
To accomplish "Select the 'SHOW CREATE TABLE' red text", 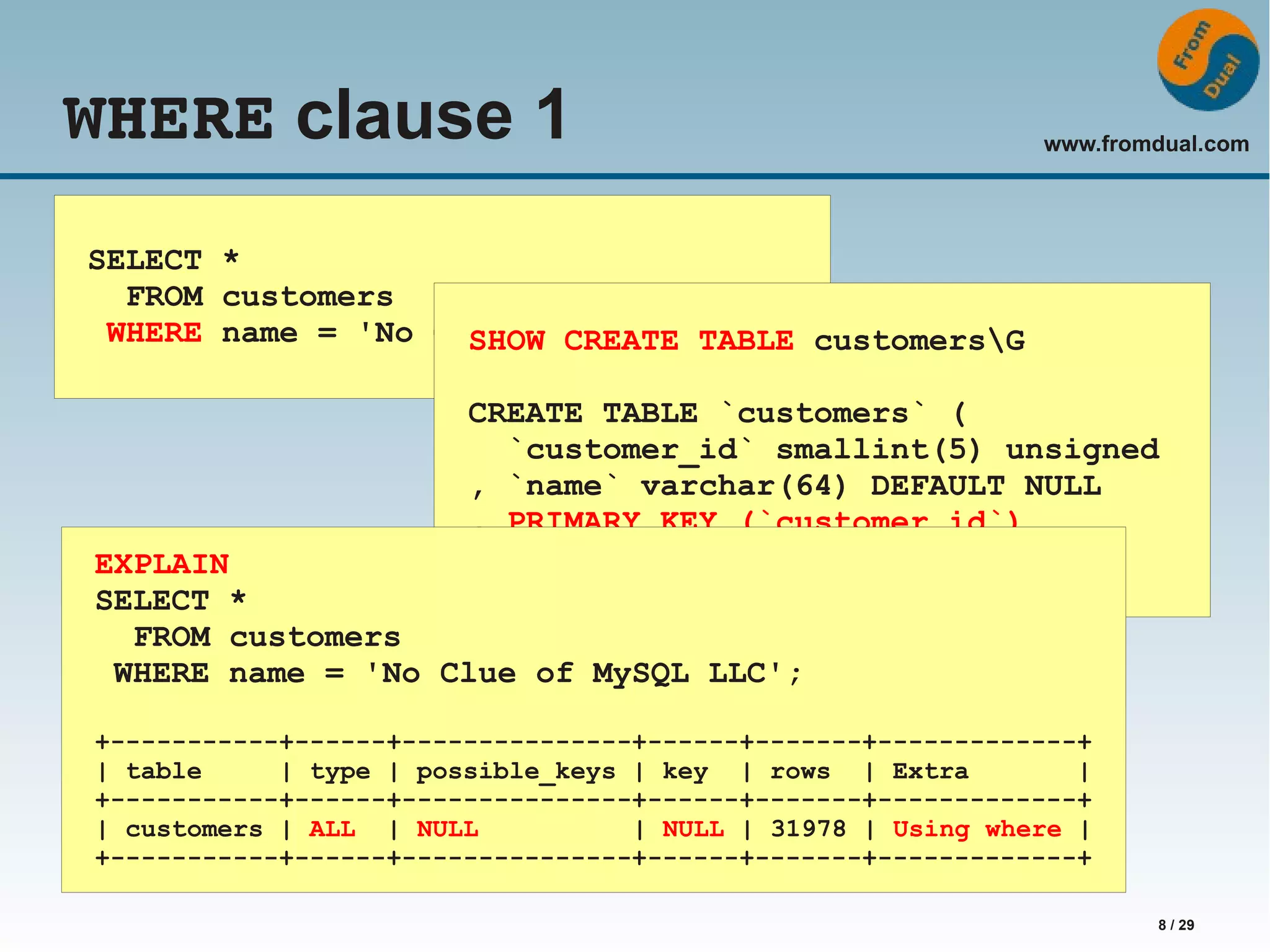I will [631, 340].
